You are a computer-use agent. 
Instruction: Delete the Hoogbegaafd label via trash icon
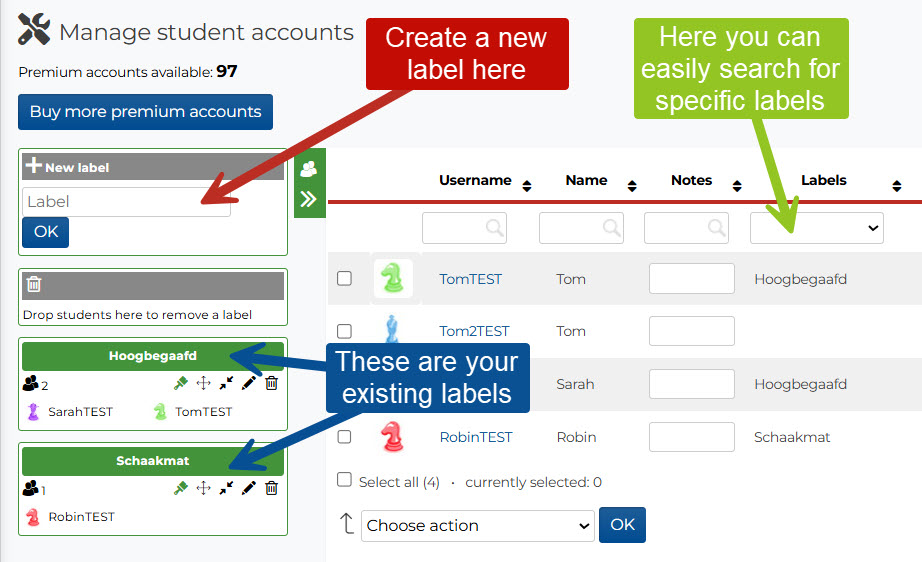[271, 382]
